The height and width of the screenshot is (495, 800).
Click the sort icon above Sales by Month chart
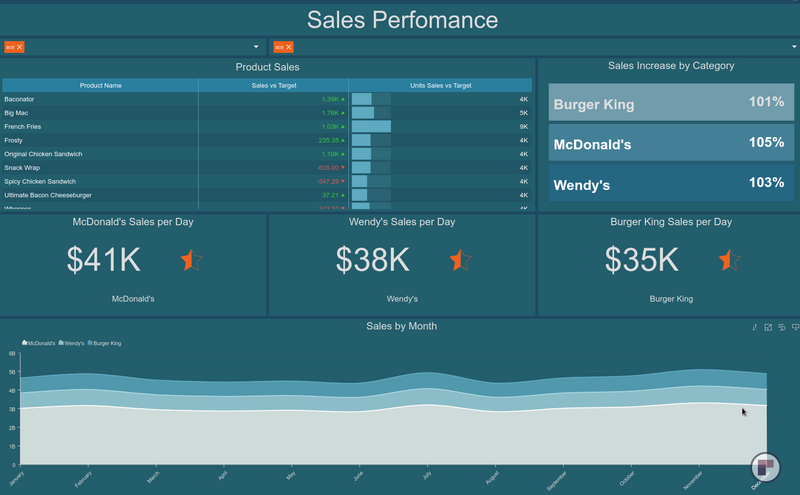[x=755, y=327]
